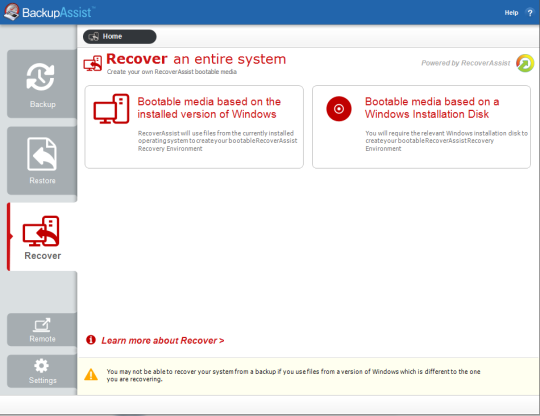Click the Backup clock-arrows icon
Image resolution: width=540 pixels, height=416 pixels.
(41, 77)
